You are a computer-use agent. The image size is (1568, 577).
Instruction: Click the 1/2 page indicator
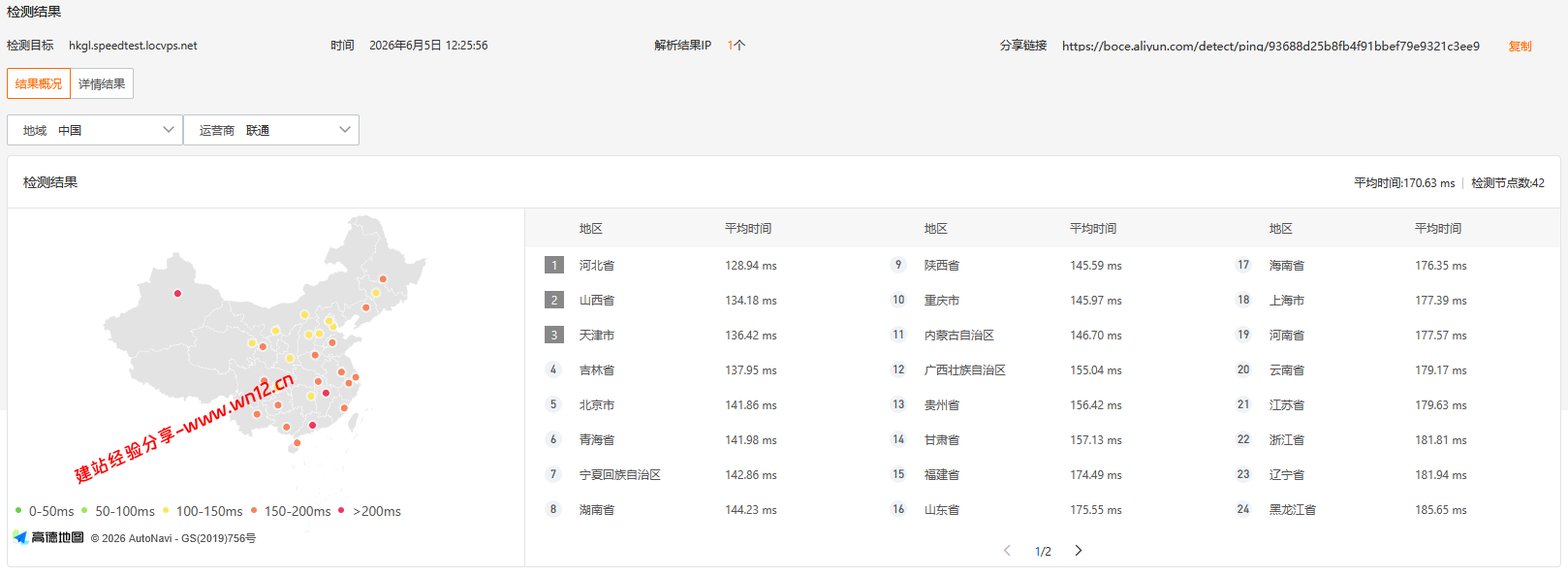click(x=1043, y=552)
